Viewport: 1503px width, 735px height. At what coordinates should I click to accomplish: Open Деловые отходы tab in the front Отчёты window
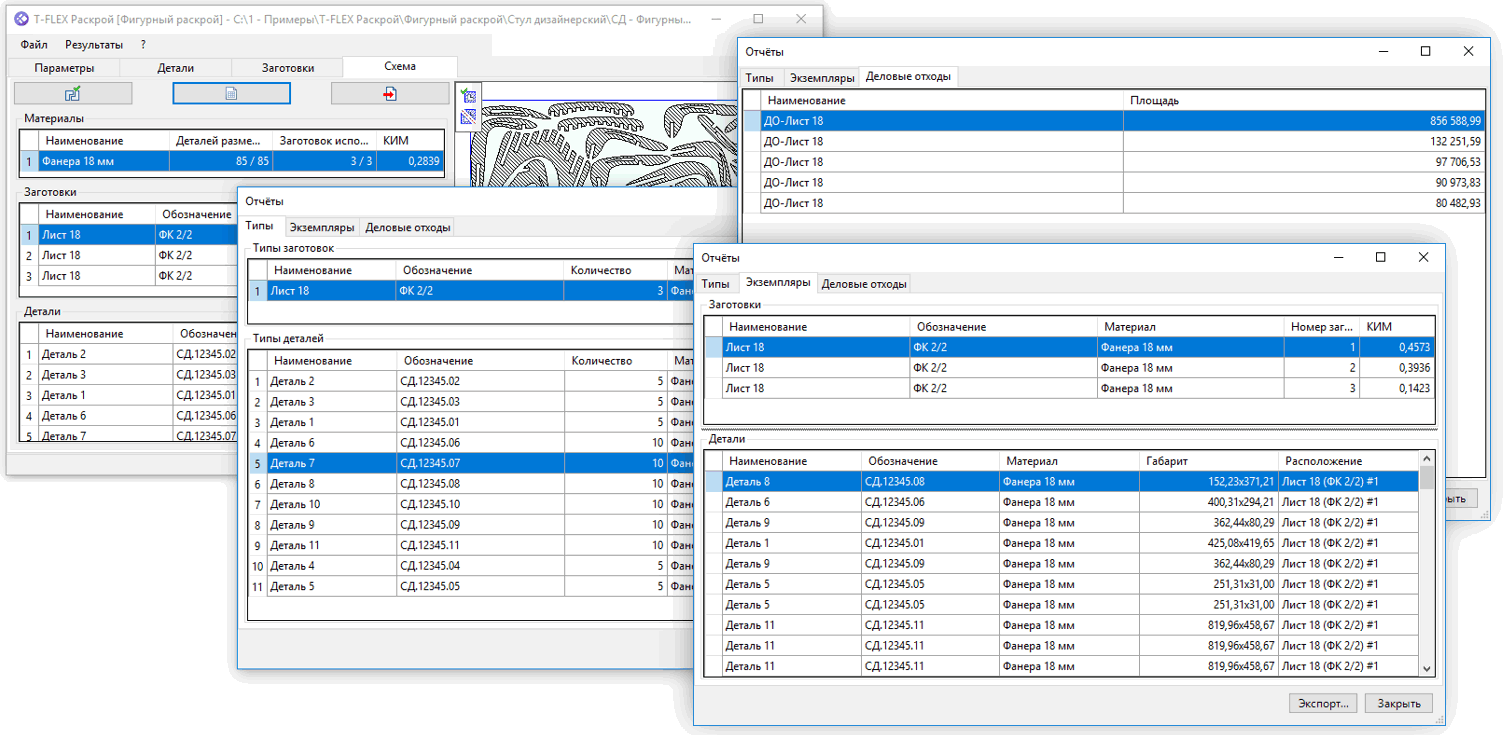point(864,284)
